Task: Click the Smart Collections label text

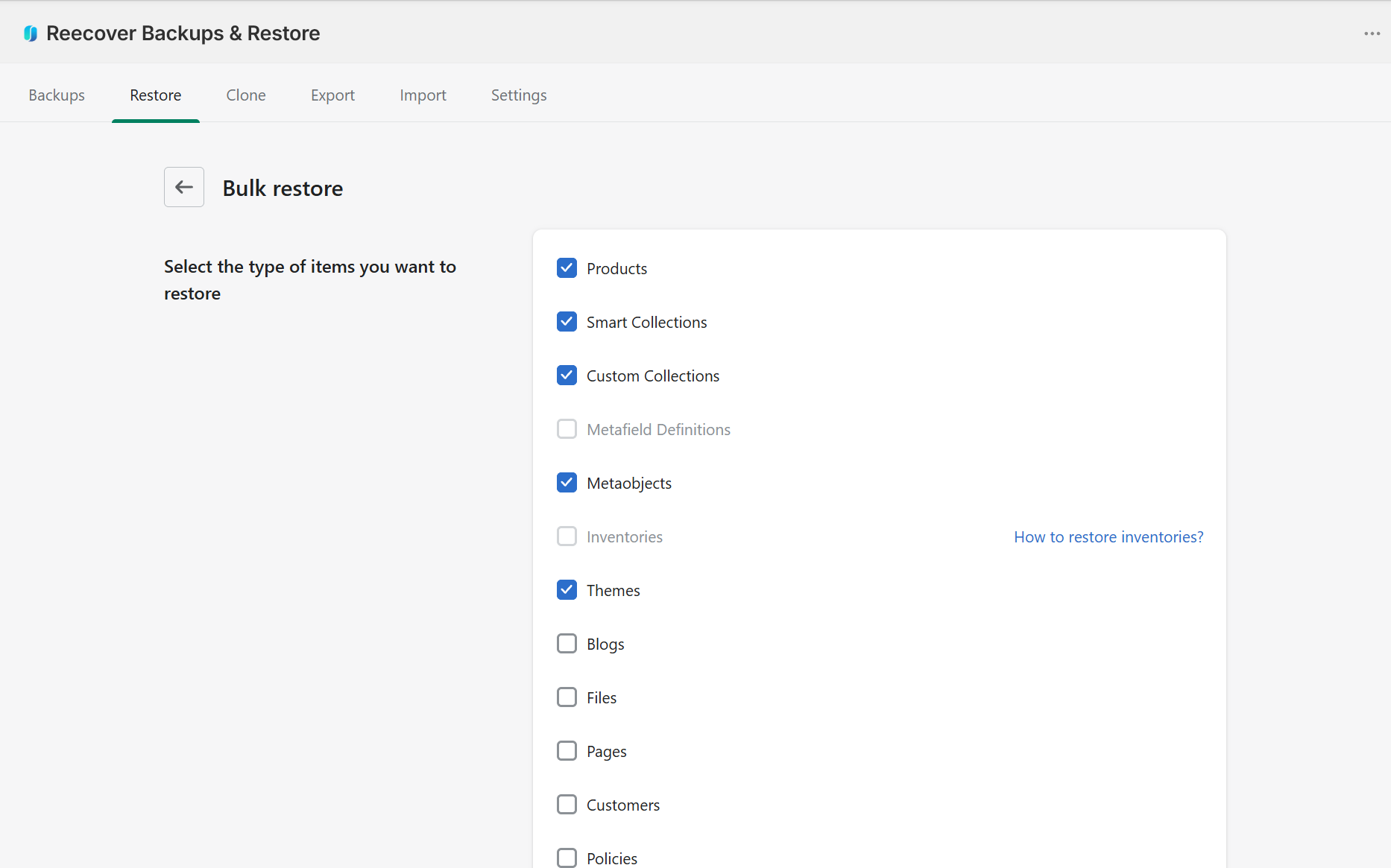Action: tap(646, 323)
